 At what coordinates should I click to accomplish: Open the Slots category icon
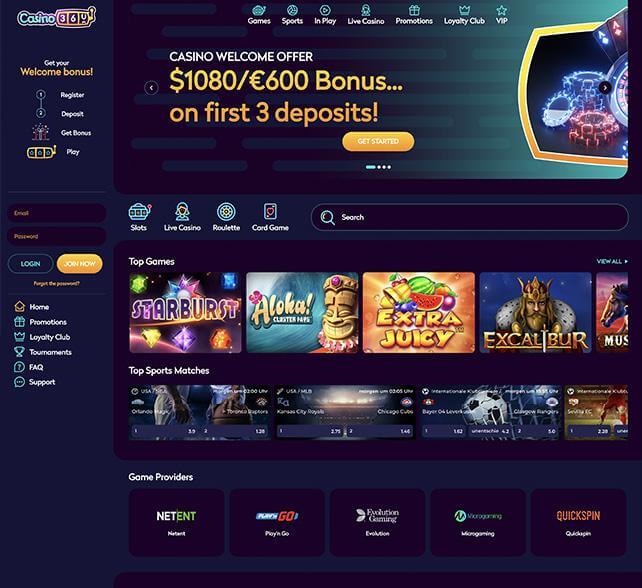[139, 212]
